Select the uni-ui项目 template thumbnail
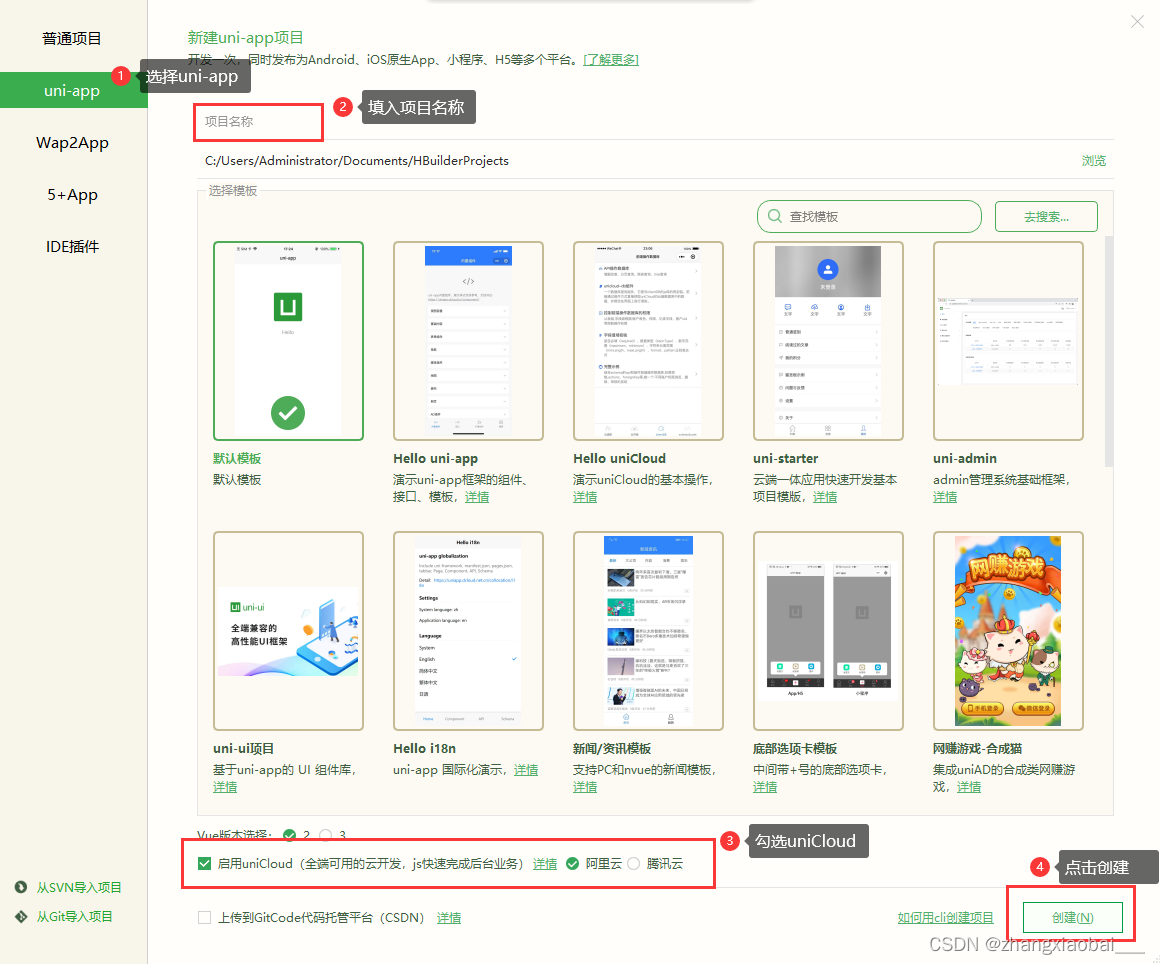 click(x=288, y=630)
